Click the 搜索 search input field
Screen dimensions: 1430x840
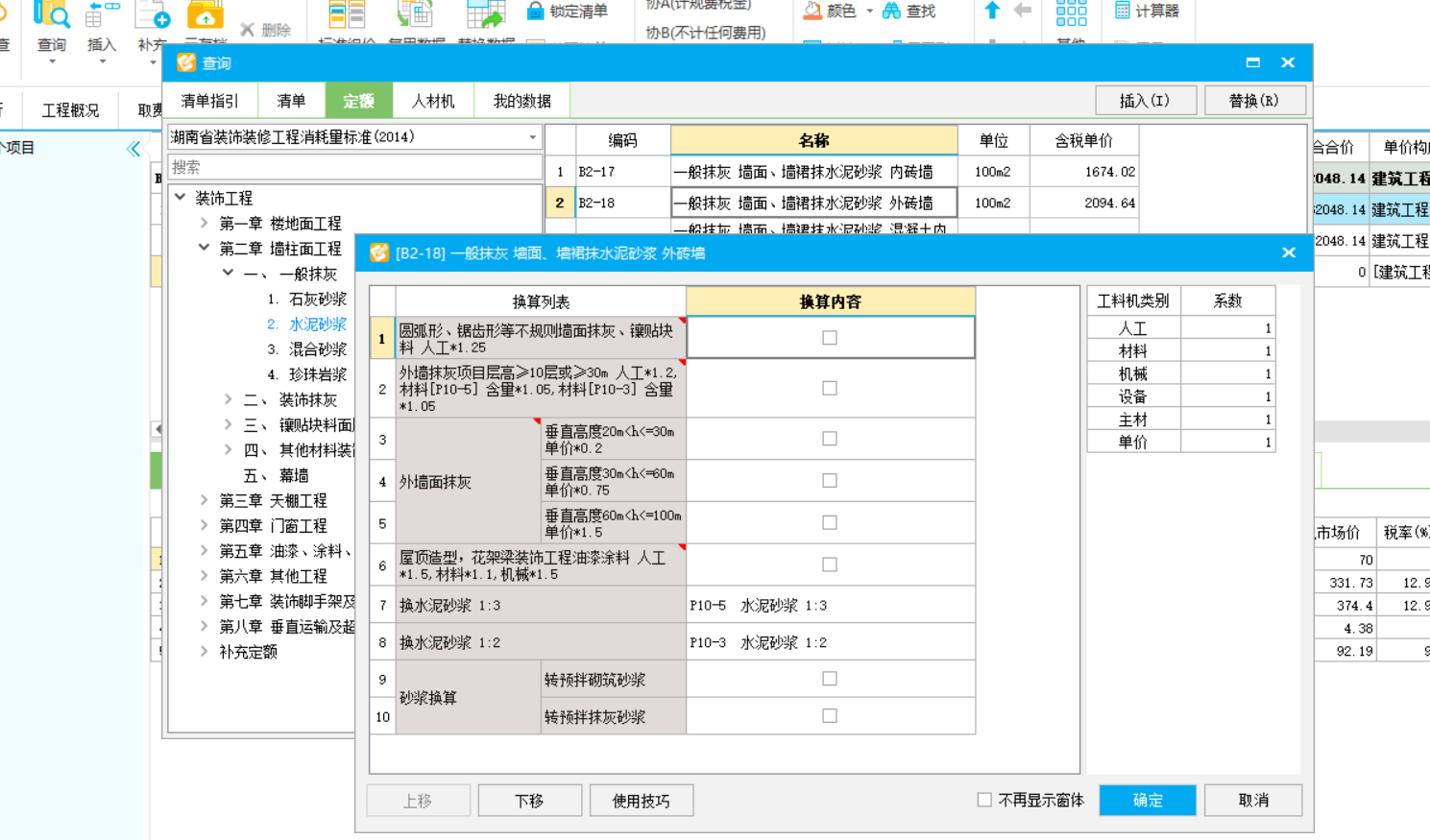tap(355, 167)
